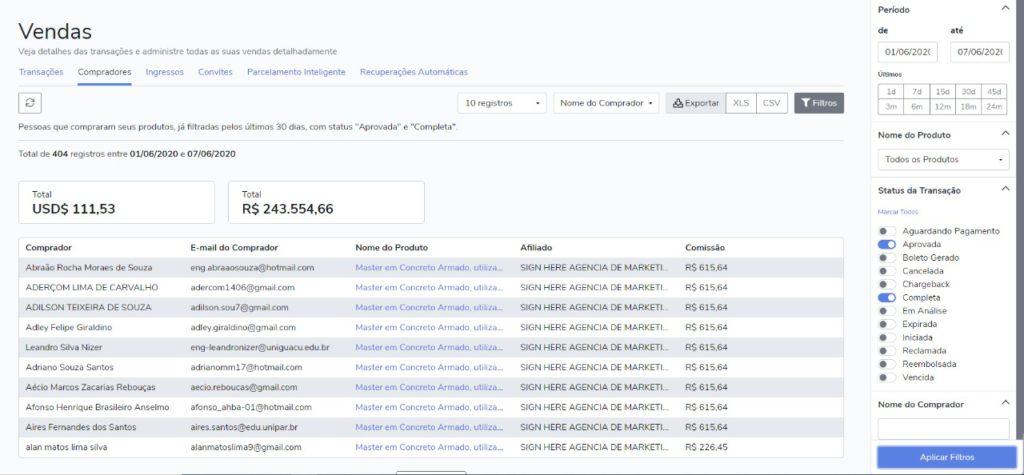Select the 7d period shortcut

pos(916,91)
